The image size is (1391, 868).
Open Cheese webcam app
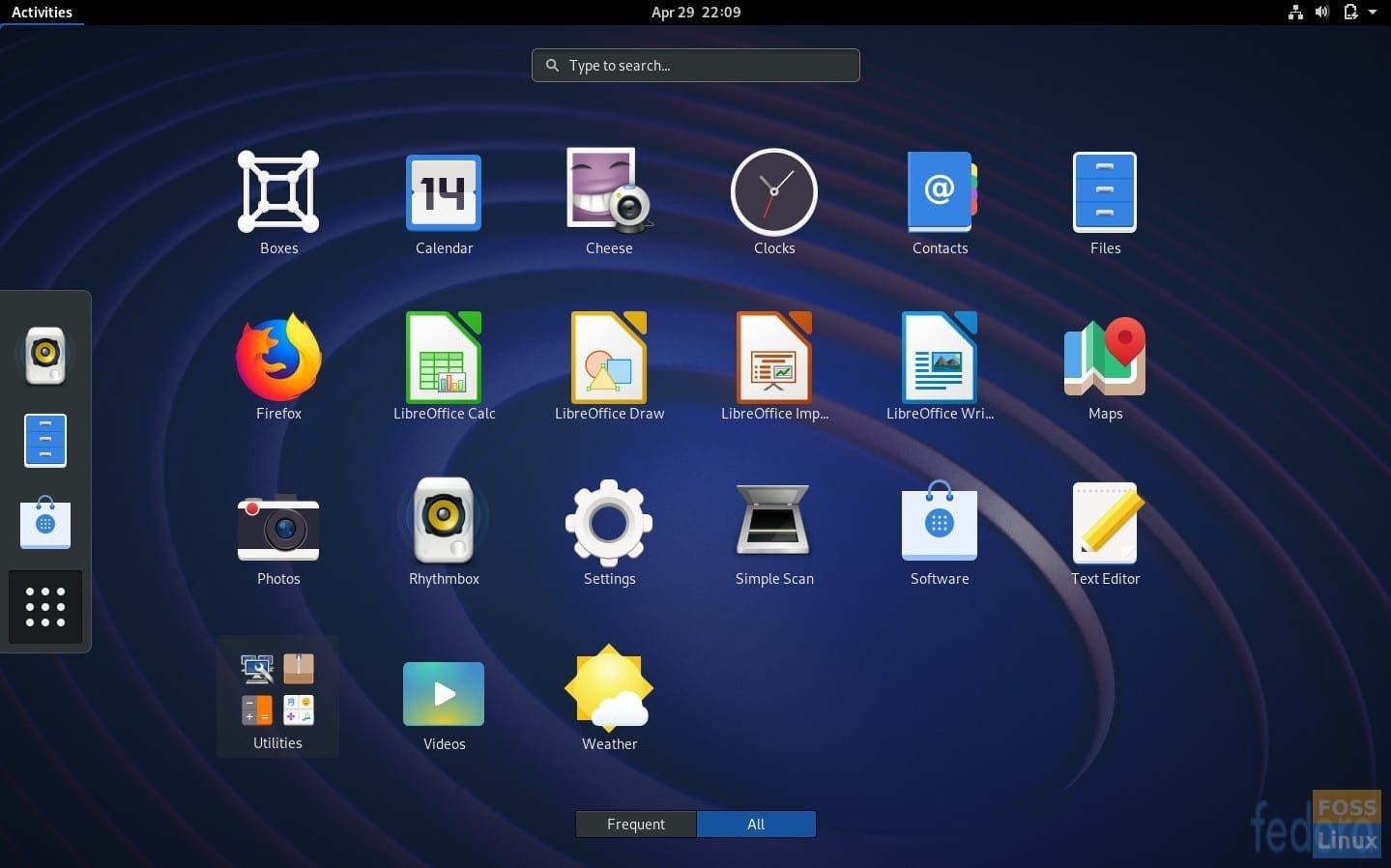(609, 191)
